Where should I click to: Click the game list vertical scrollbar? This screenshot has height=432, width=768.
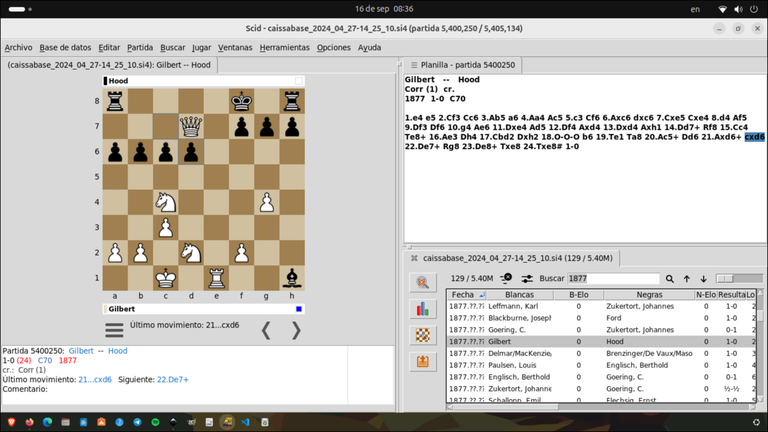tap(760, 346)
